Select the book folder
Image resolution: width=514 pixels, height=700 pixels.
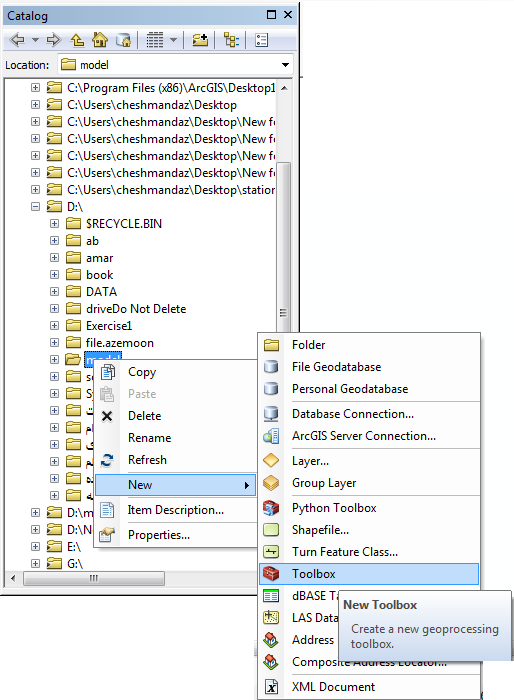click(100, 275)
